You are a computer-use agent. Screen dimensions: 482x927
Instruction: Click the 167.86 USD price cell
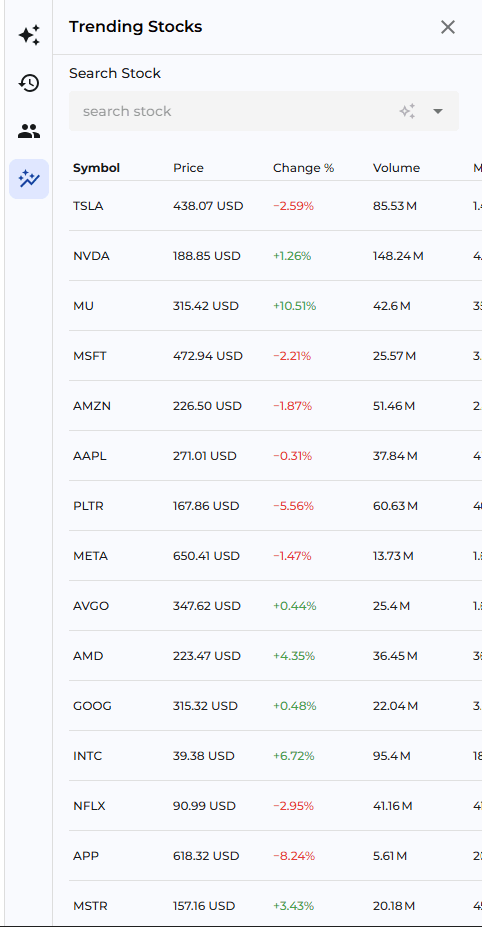[x=206, y=506]
